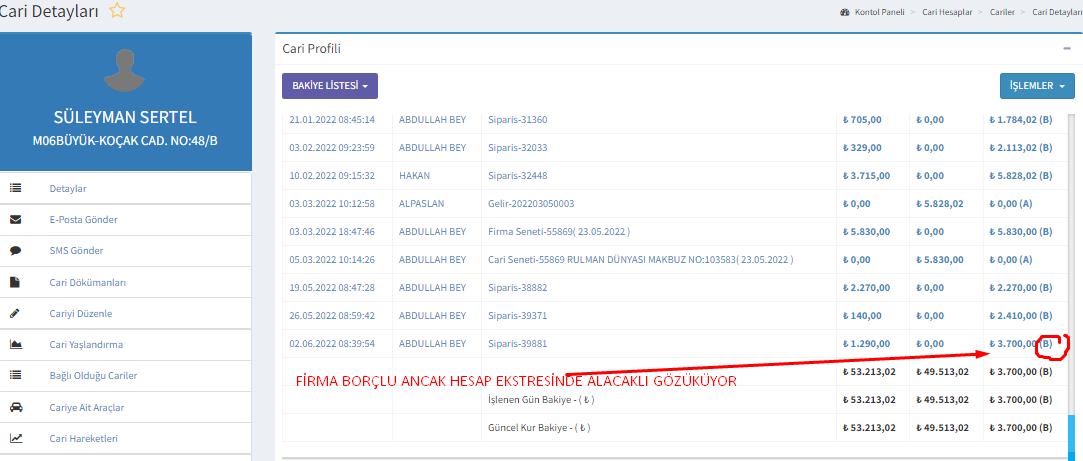
Task: Open the Cariler breadcrumb link
Action: [1005, 12]
